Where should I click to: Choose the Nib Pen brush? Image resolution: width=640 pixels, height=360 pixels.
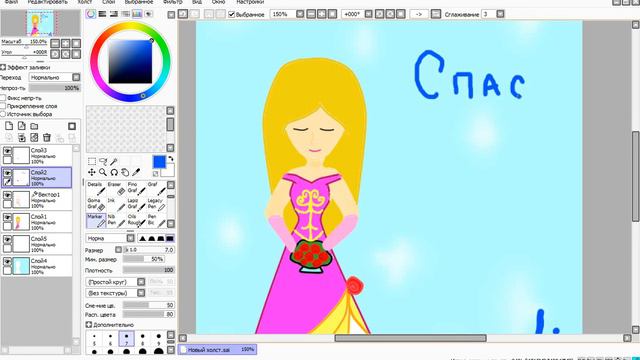116,220
